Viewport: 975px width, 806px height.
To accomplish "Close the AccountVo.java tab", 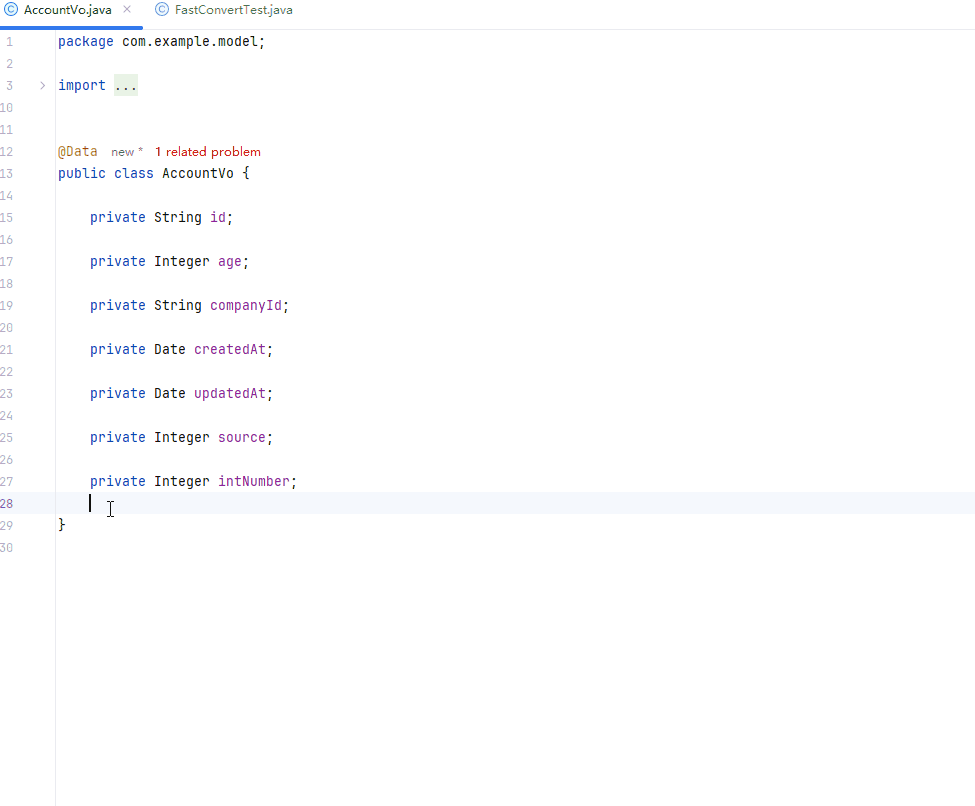I will pyautogui.click(x=127, y=9).
